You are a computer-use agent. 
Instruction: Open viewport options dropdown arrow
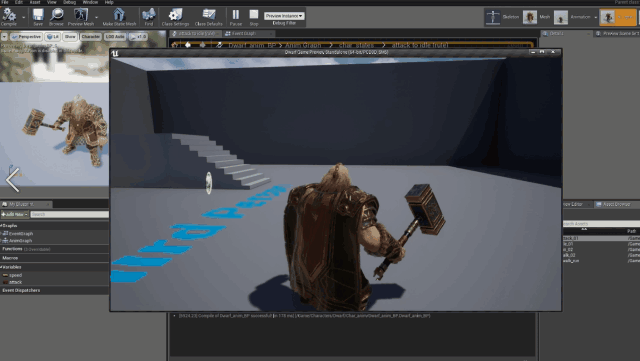(x=4, y=37)
